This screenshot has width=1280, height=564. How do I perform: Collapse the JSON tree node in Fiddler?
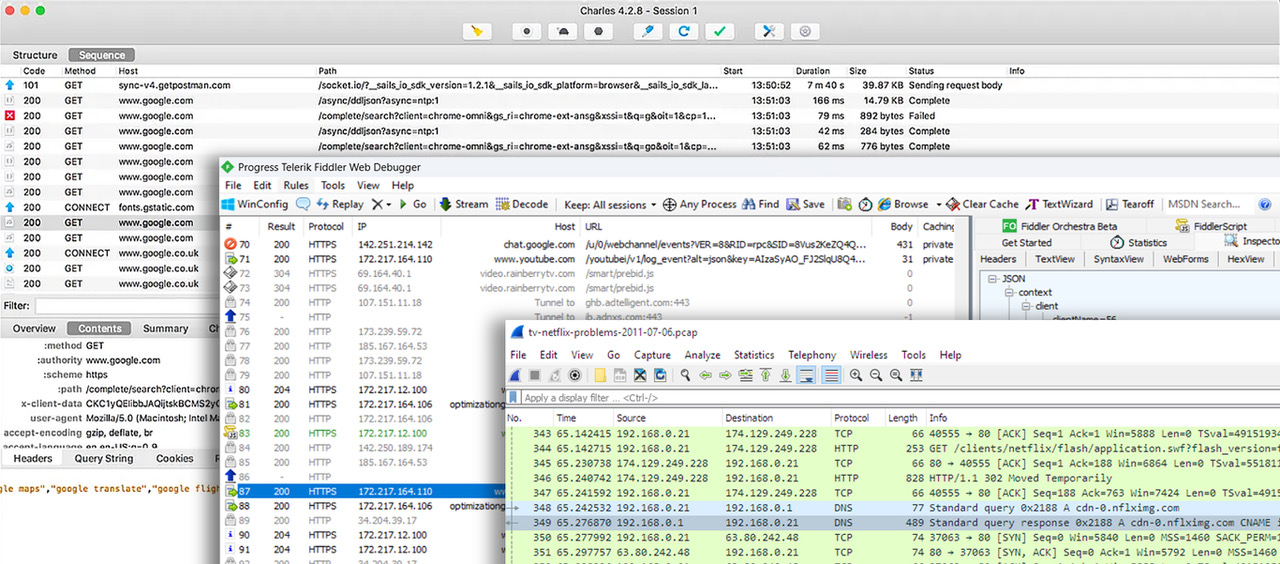click(x=994, y=279)
